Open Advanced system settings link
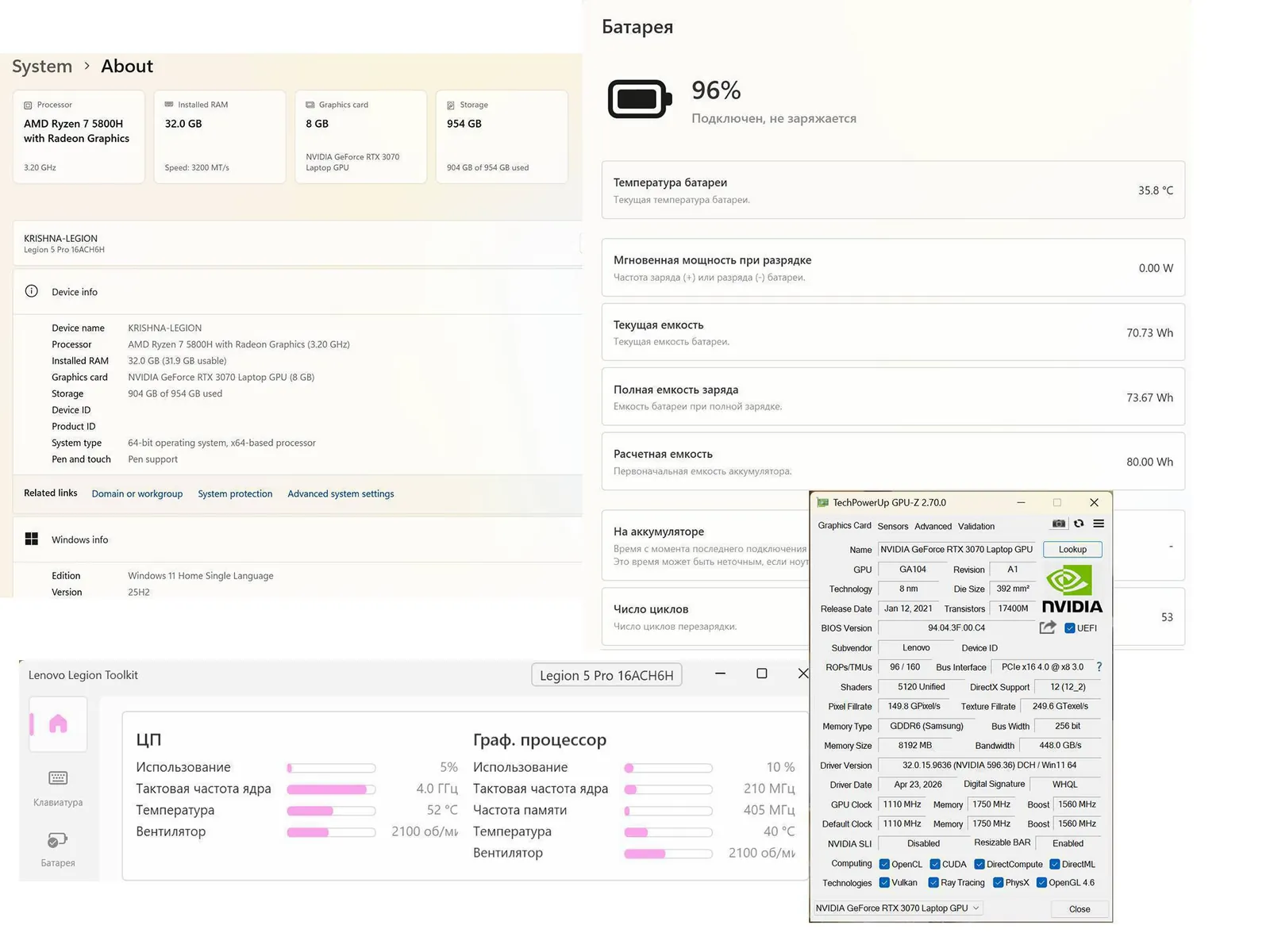The height and width of the screenshot is (952, 1270). tap(341, 494)
